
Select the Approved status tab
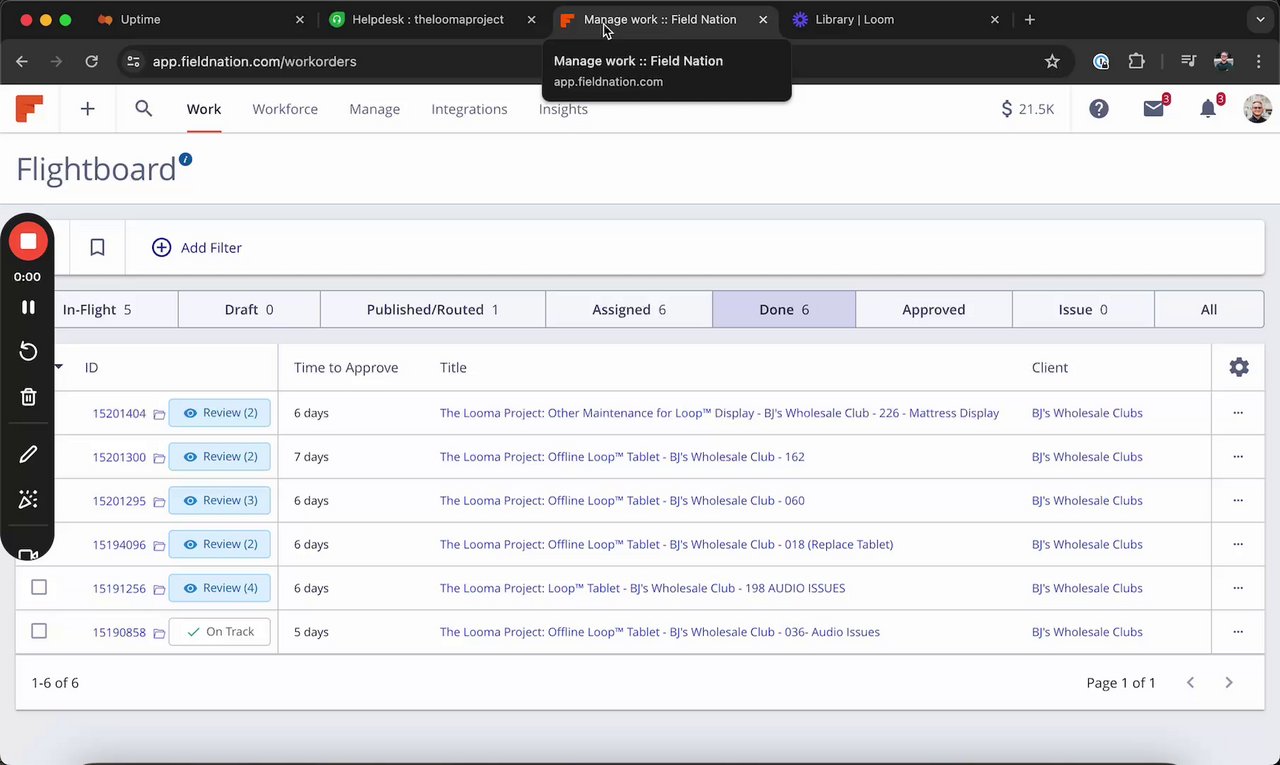pyautogui.click(x=934, y=310)
